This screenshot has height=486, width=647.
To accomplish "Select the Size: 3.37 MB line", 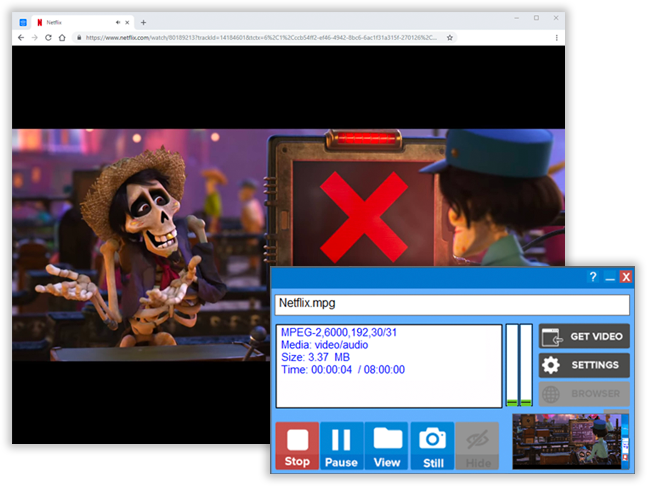I will [x=315, y=357].
